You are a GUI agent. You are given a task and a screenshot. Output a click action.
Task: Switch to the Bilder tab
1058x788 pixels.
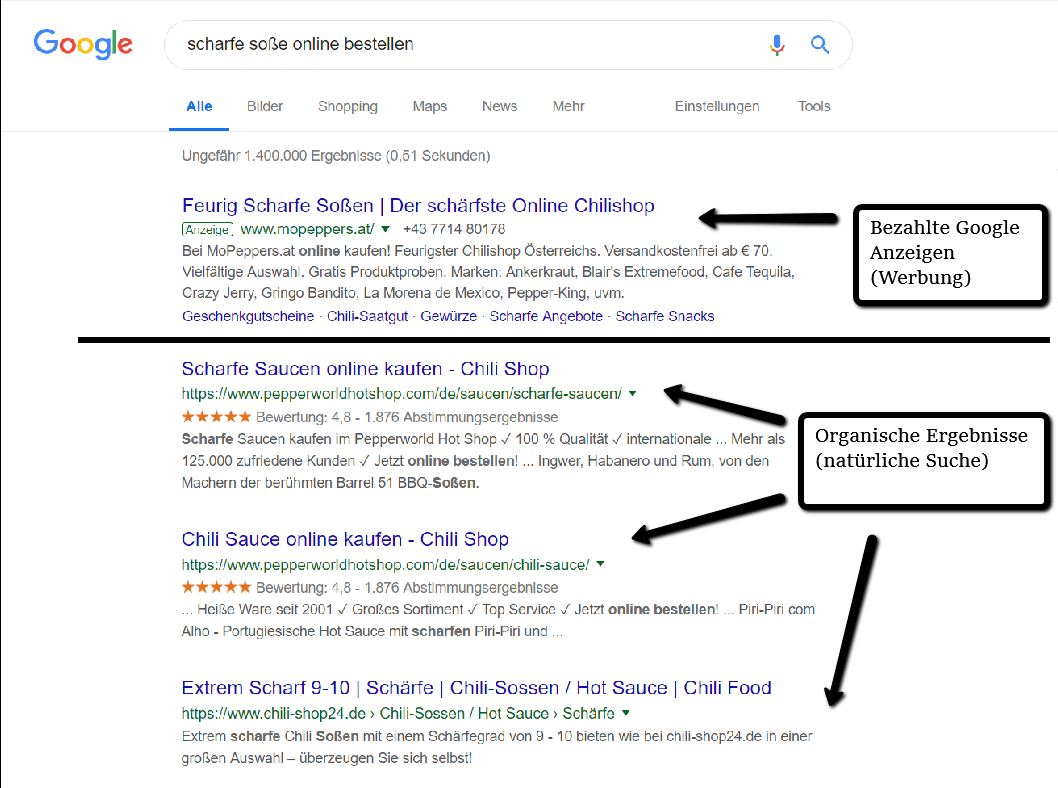pos(264,106)
